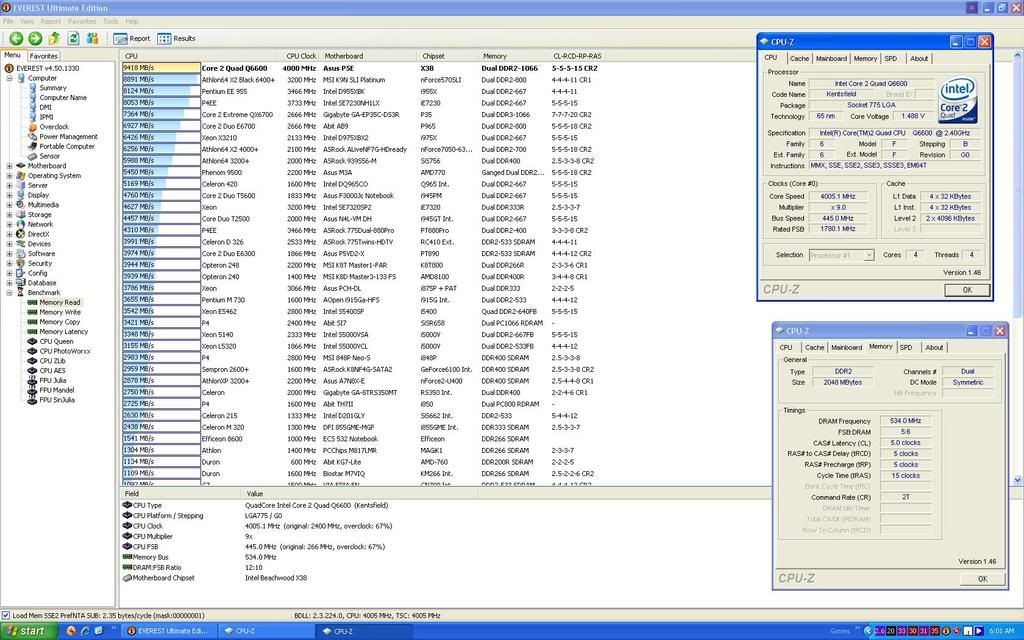1024x640 pixels.
Task: Open the DMI page via its tree icon
Action: pyautogui.click(x=33, y=107)
